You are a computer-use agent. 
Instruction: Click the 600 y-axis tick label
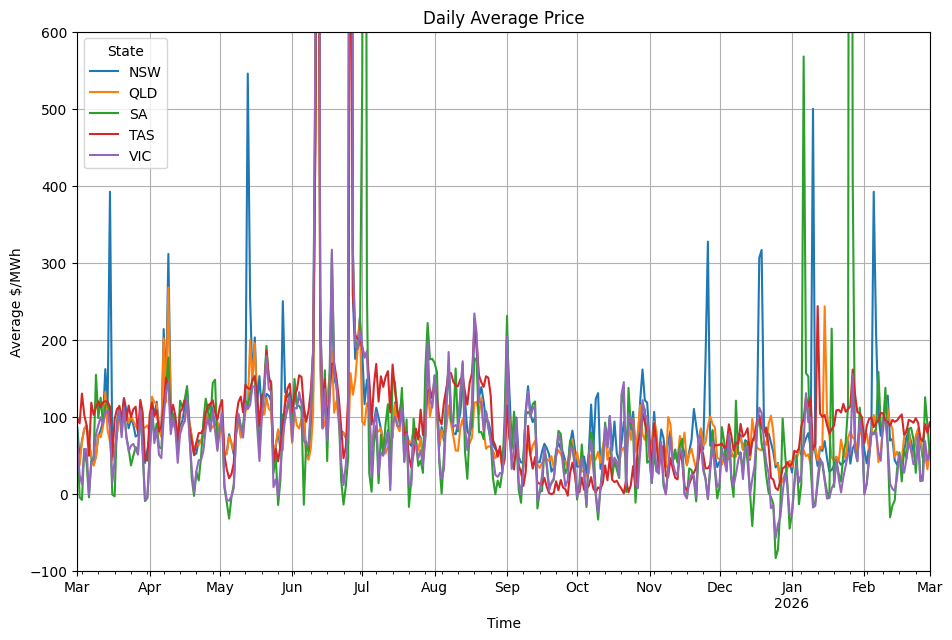[53, 33]
